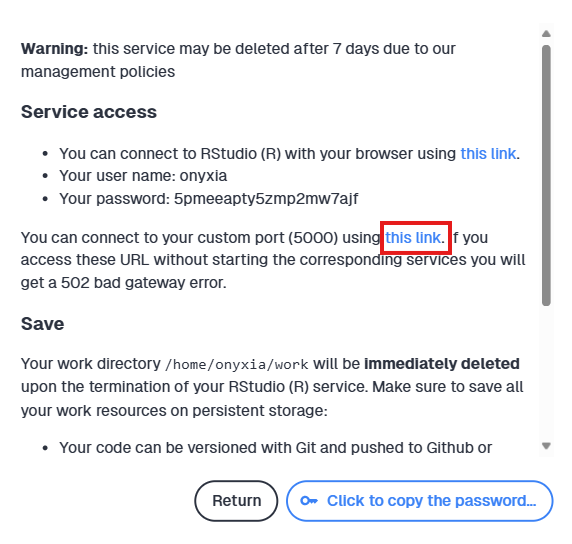Click the Git and Github bullet line
The height and width of the screenshot is (544, 572).
[x=275, y=448]
